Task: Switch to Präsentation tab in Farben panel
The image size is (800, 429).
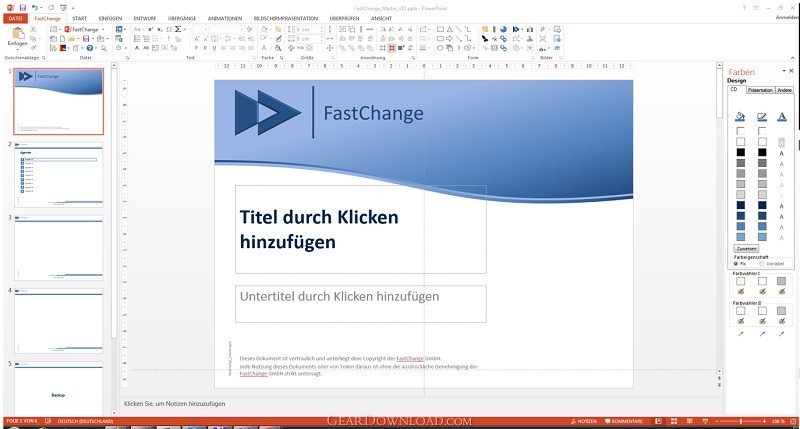Action: tap(760, 90)
